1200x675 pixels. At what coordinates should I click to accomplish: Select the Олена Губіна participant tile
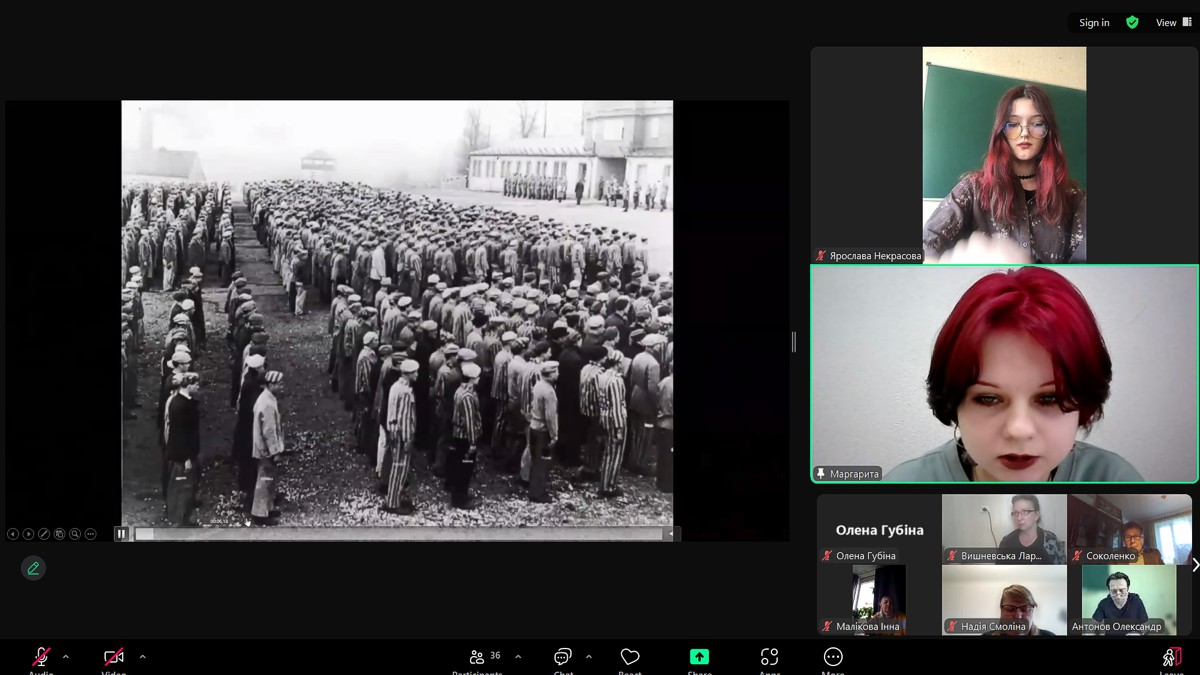[x=879, y=529]
